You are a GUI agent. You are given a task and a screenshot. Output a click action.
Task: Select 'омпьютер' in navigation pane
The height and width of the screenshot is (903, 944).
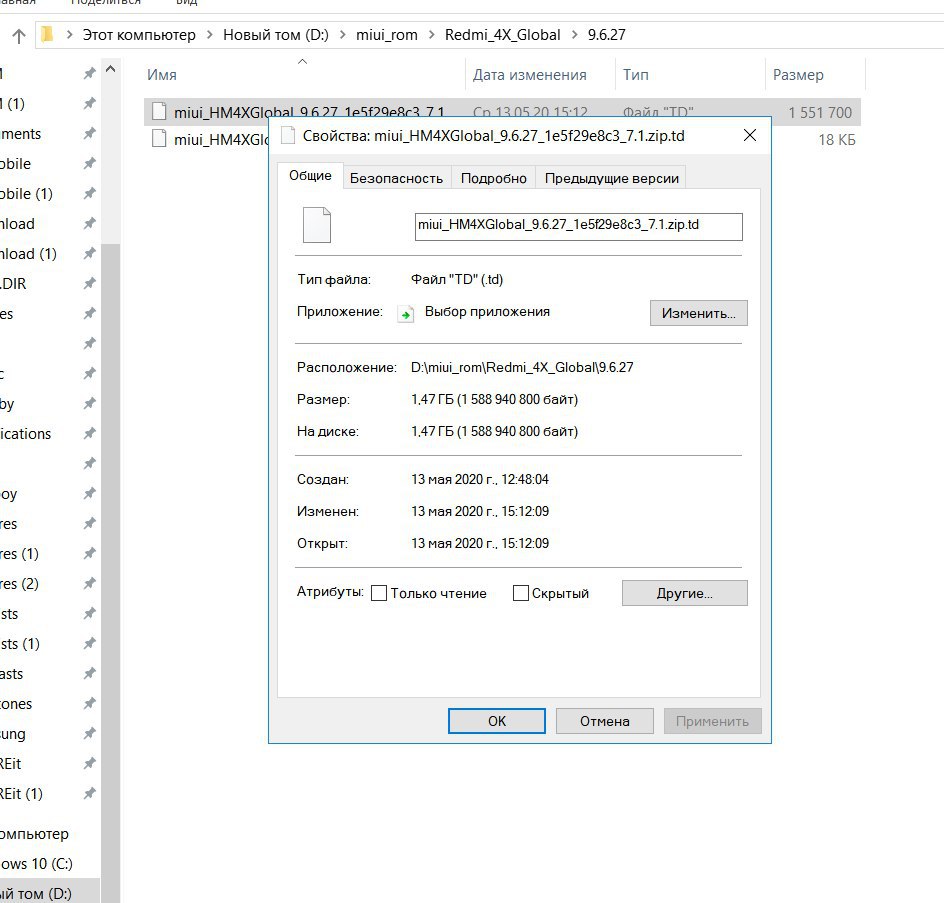coord(34,834)
